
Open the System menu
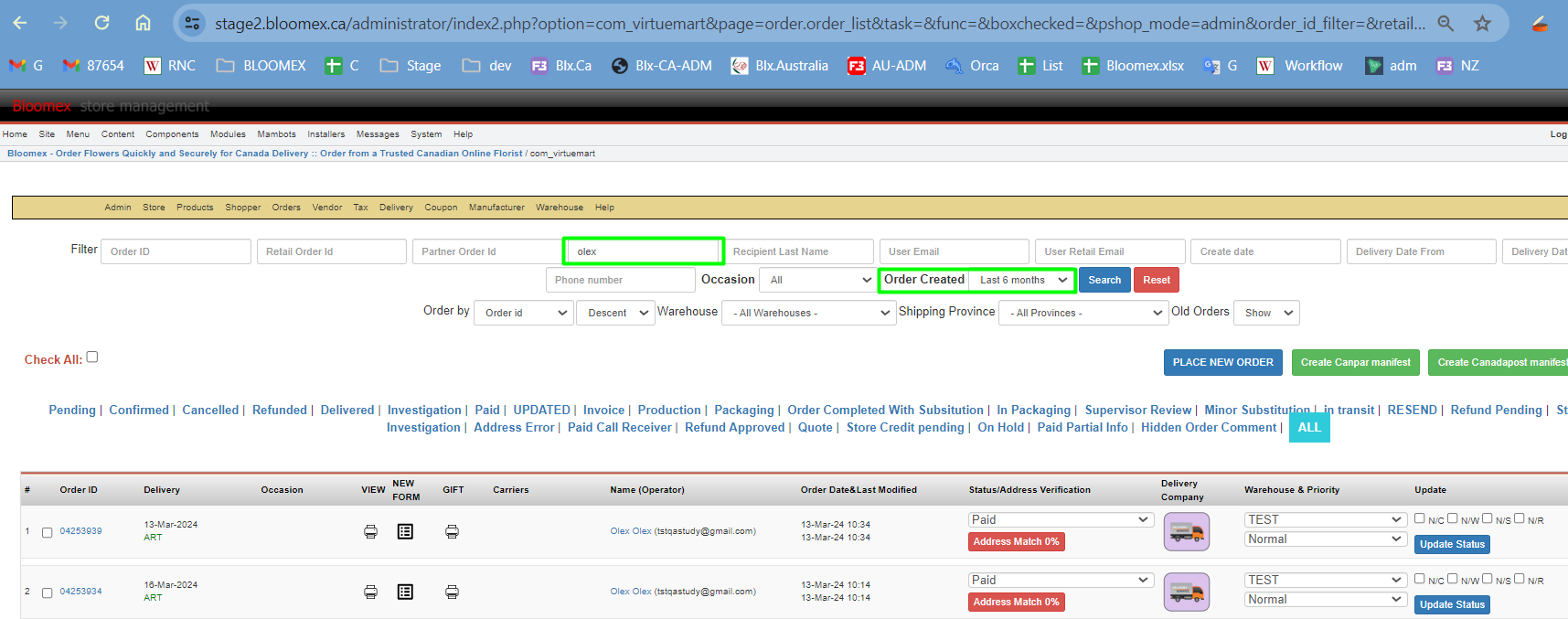pos(426,134)
